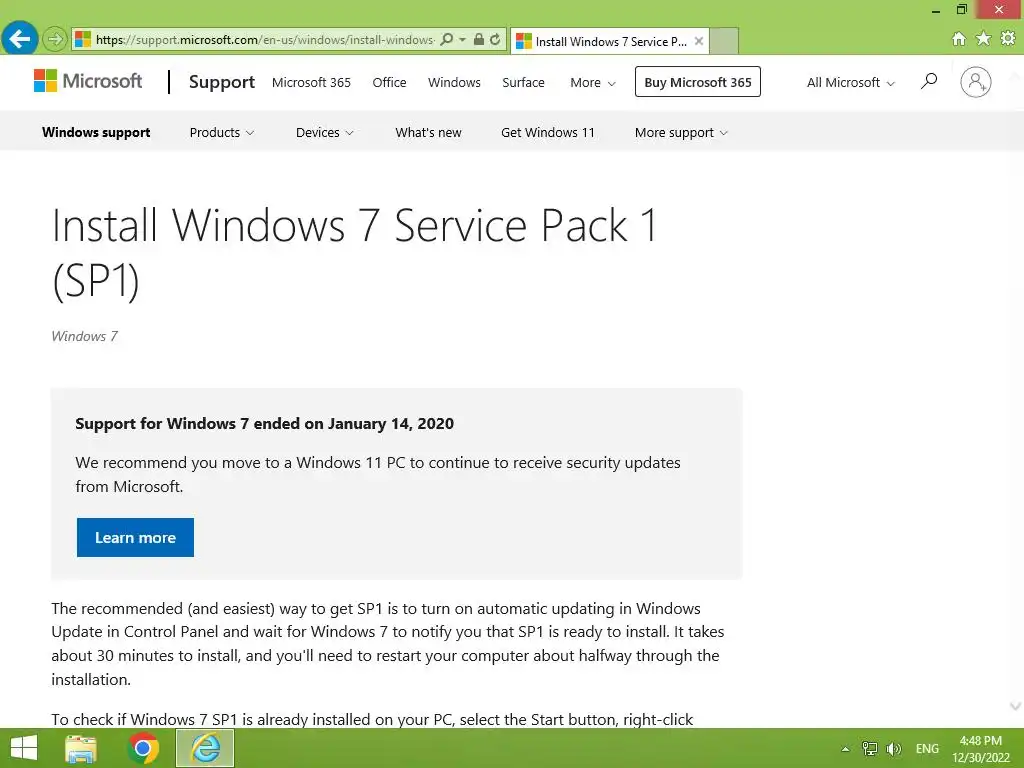Refresh the page using the reload icon
The height and width of the screenshot is (768, 1024).
(495, 40)
